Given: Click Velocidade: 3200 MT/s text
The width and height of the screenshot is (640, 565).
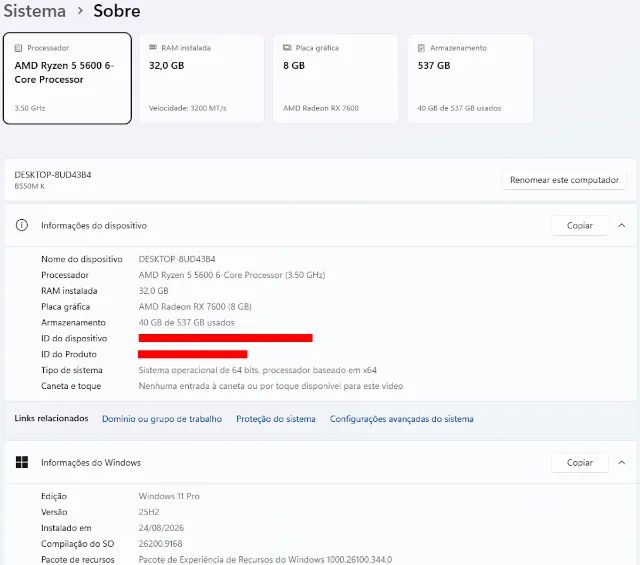Looking at the screenshot, I should tap(187, 108).
